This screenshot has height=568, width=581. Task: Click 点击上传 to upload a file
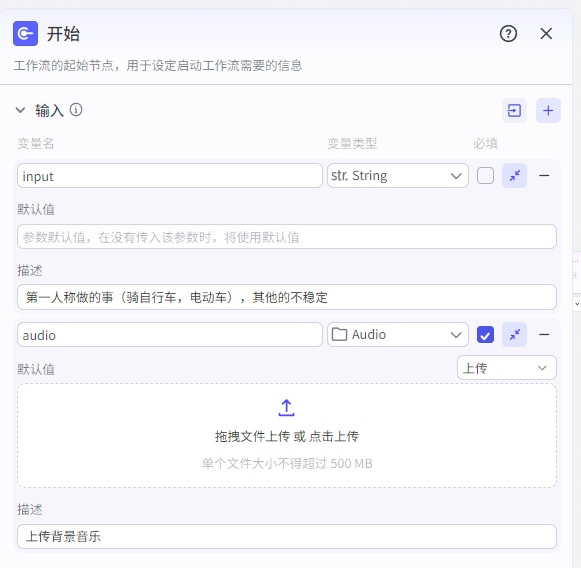coord(333,436)
